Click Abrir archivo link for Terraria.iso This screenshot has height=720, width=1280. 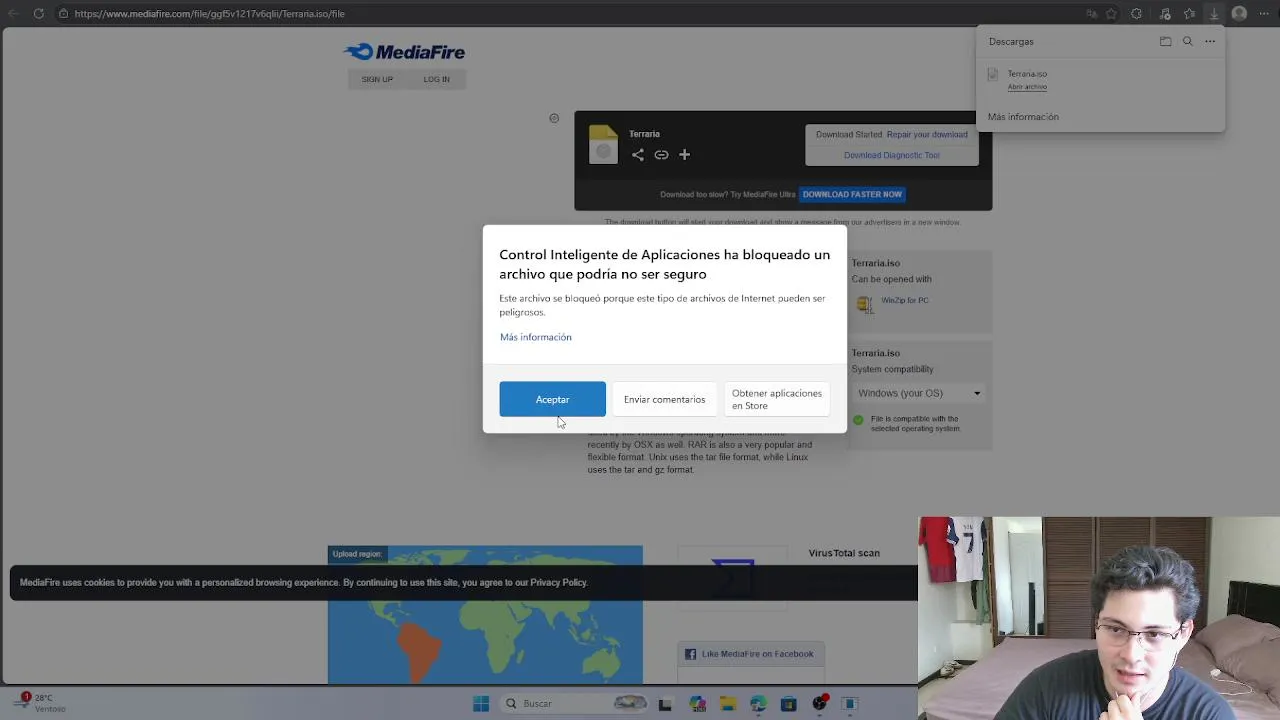1027,87
